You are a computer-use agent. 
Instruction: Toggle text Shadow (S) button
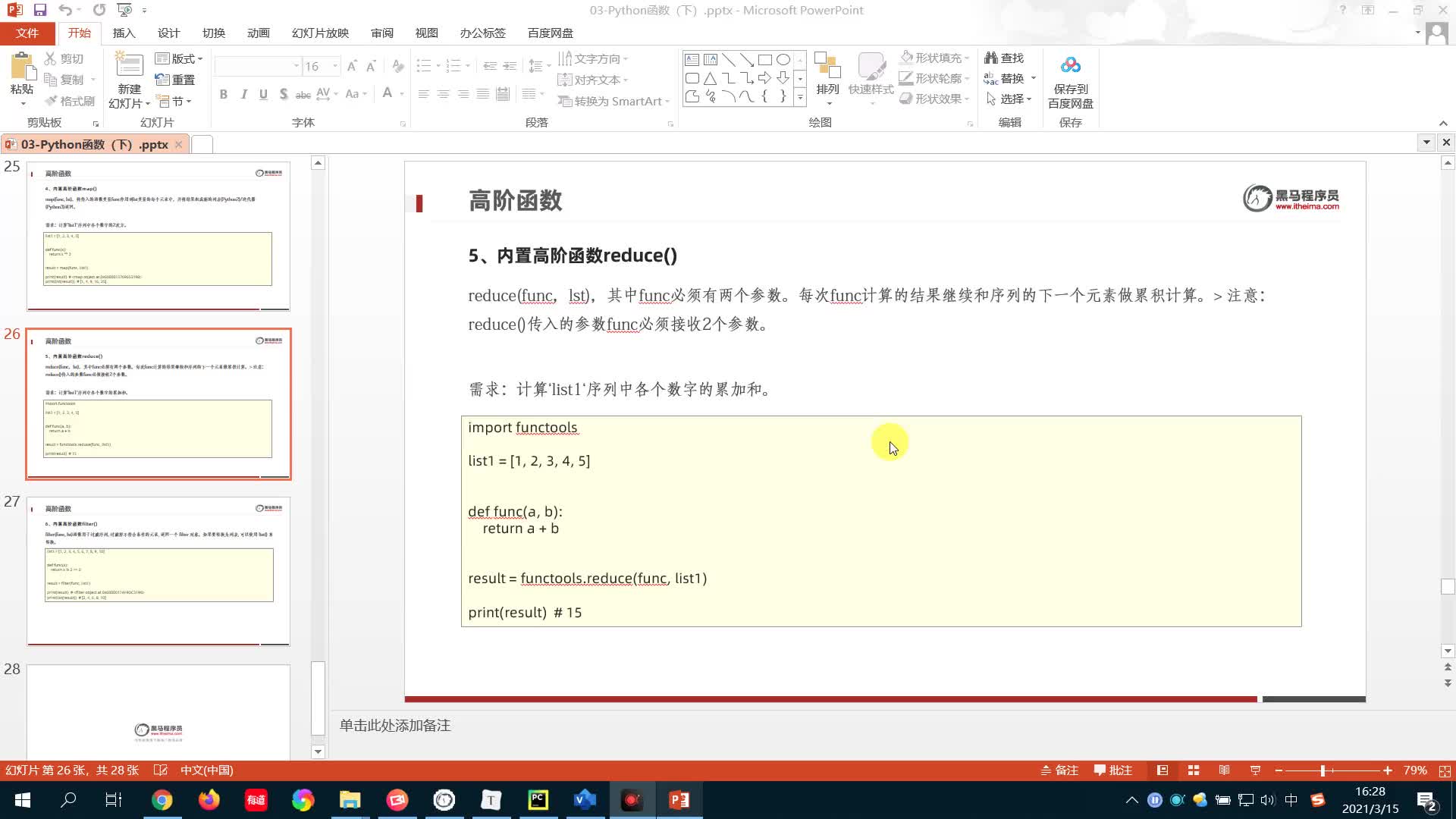click(x=283, y=94)
